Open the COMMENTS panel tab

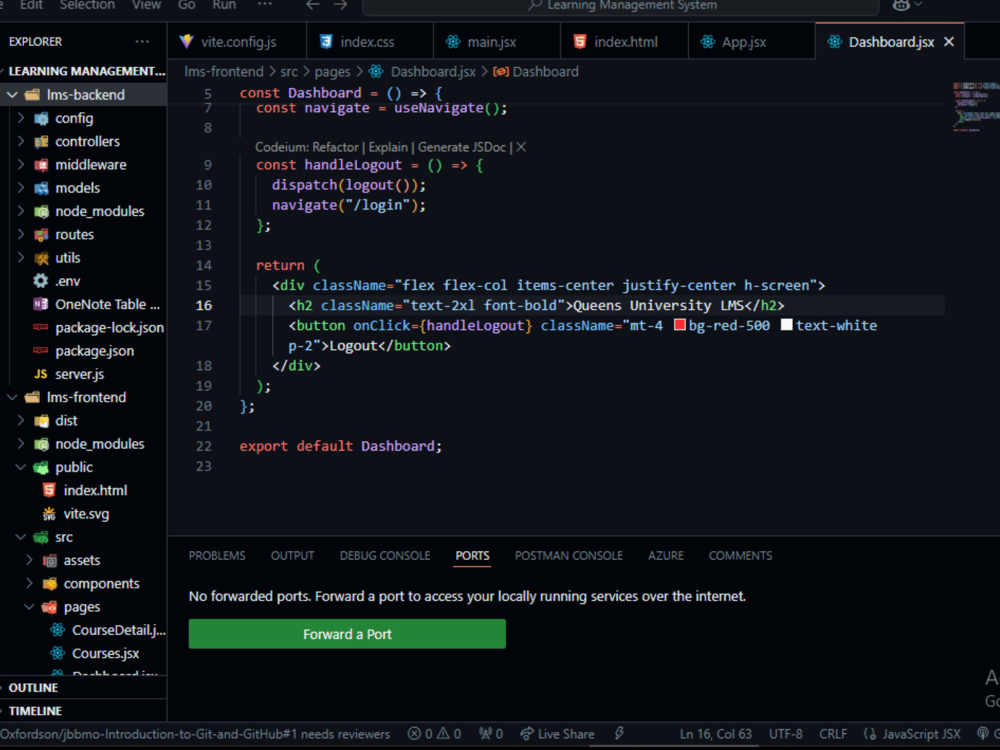tap(740, 555)
